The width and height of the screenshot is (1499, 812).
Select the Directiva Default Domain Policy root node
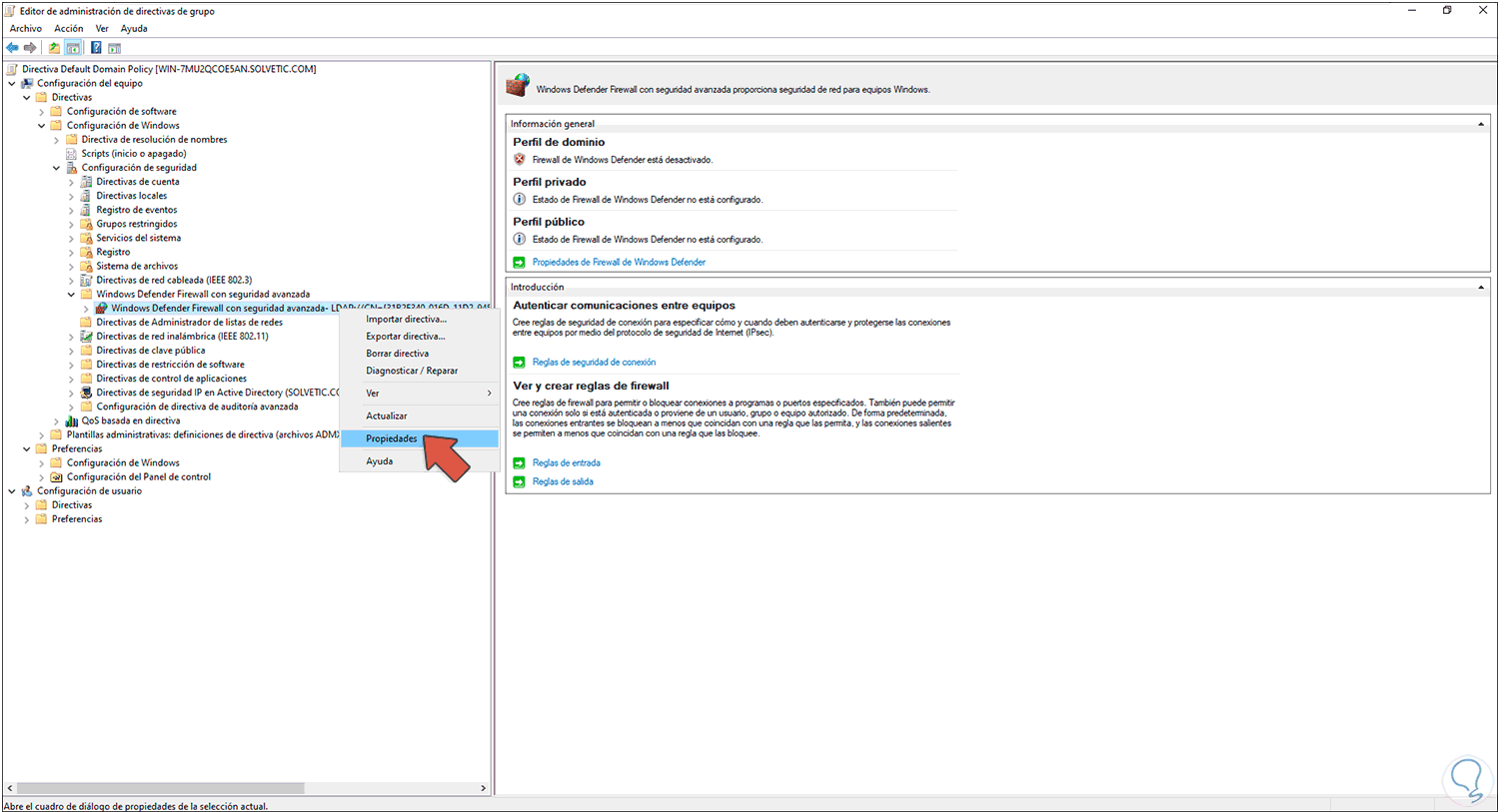click(x=169, y=69)
